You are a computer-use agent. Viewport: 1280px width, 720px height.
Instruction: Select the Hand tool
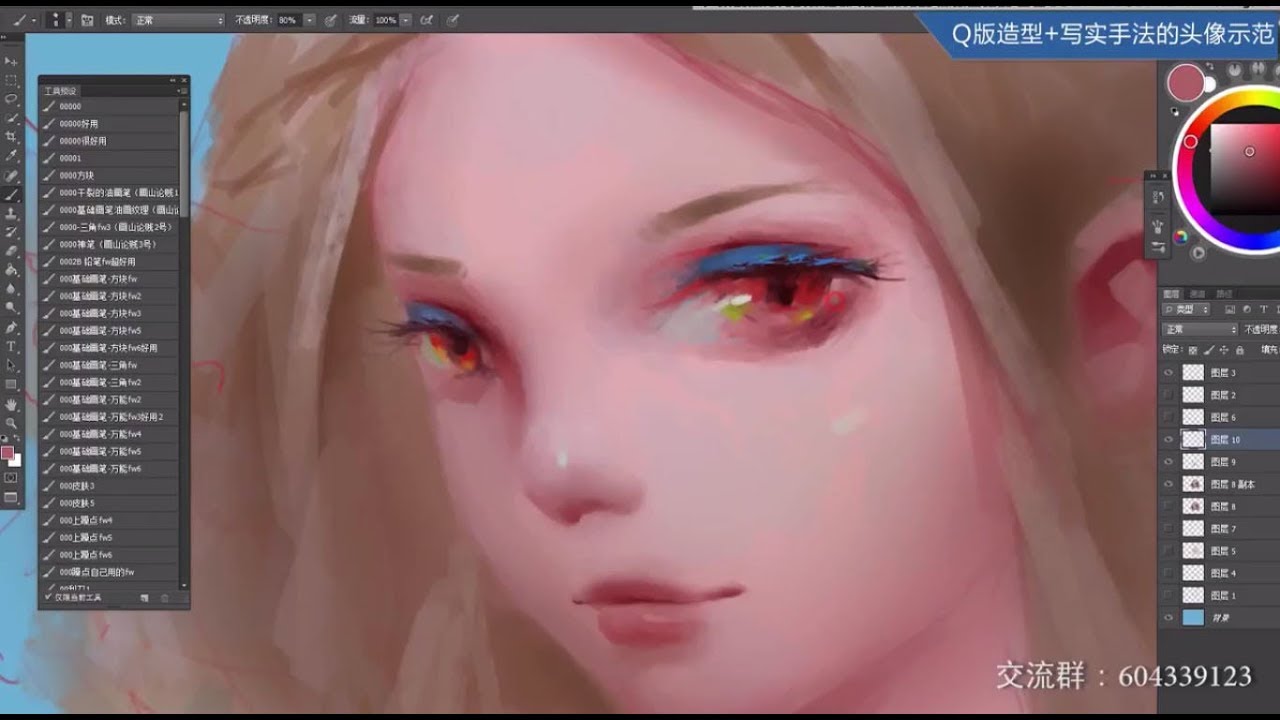12,404
